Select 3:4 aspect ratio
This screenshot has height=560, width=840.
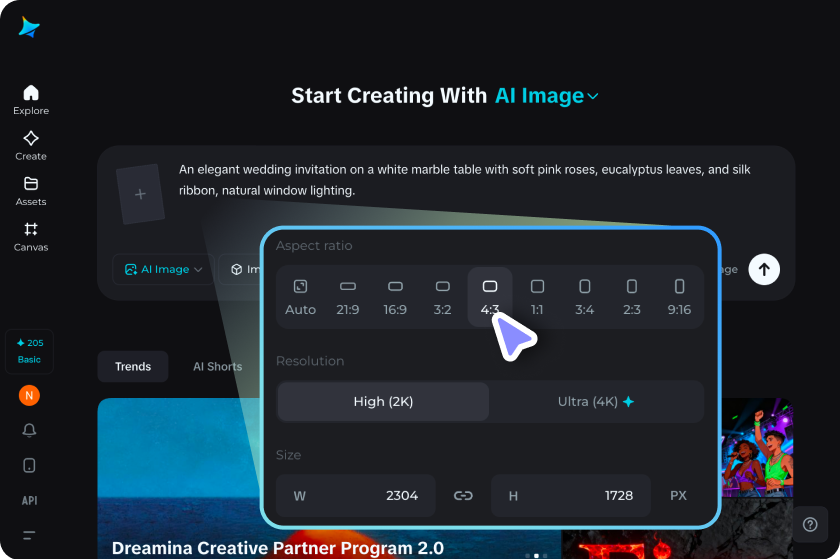pos(584,297)
